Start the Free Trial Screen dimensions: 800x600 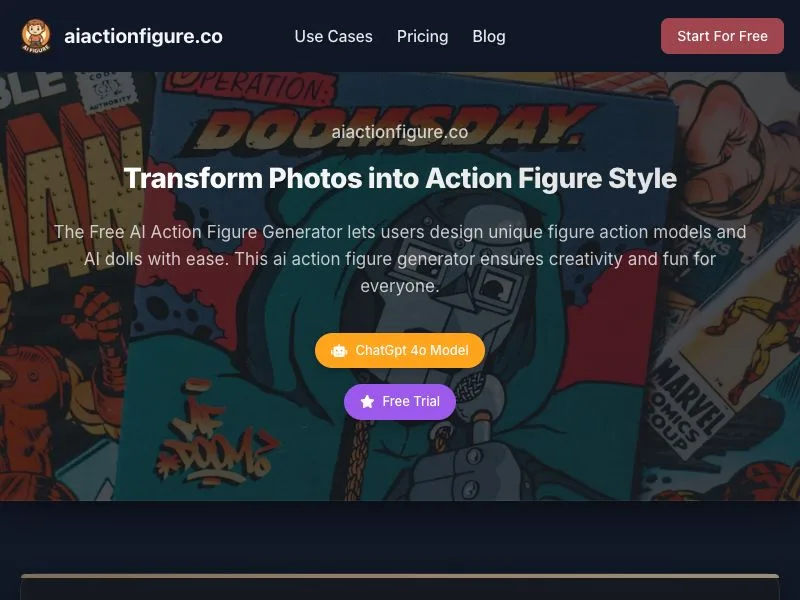click(399, 402)
